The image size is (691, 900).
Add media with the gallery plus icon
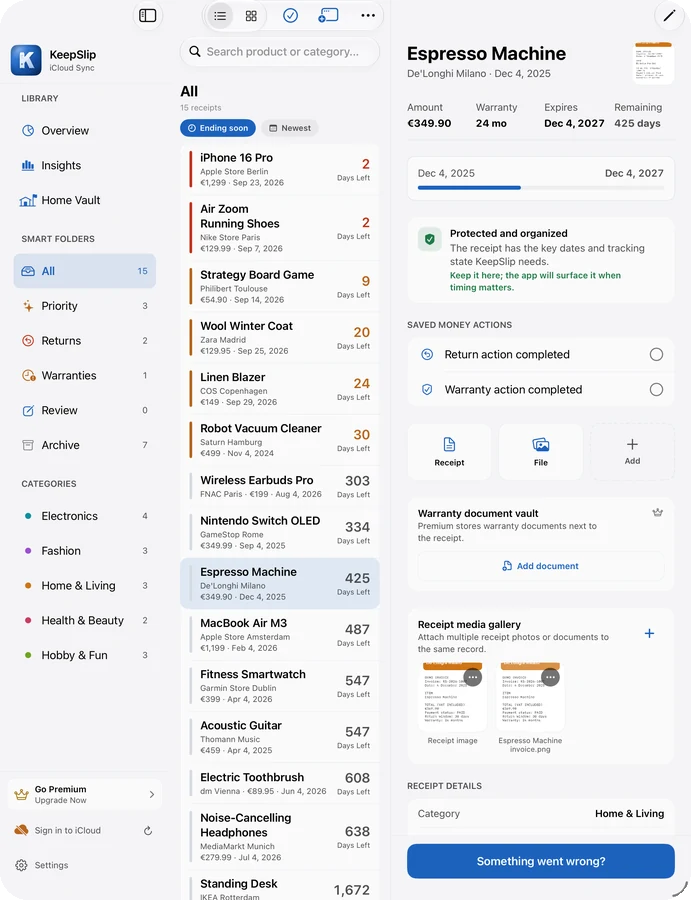point(649,633)
